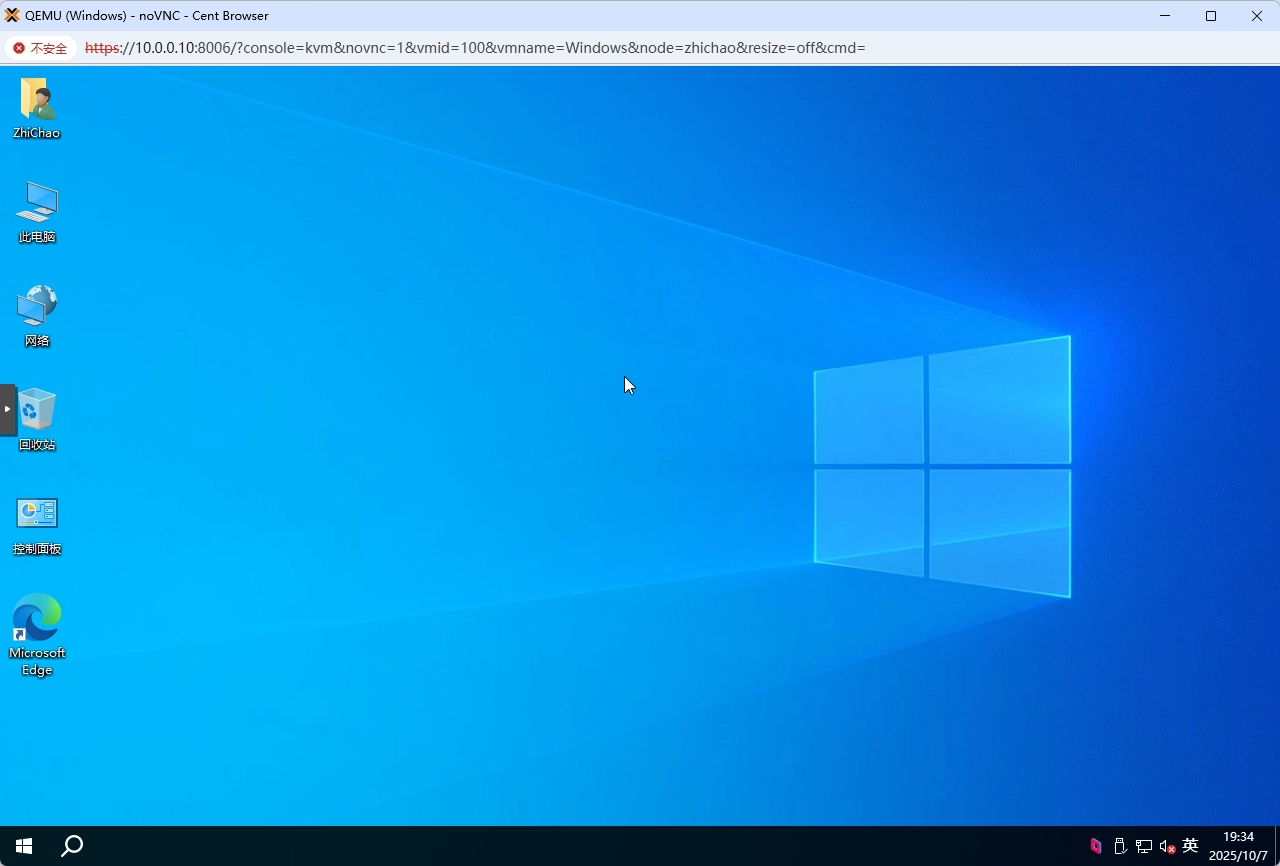Maximize the Cent Browser window
Image resolution: width=1280 pixels, height=866 pixels.
click(1210, 16)
